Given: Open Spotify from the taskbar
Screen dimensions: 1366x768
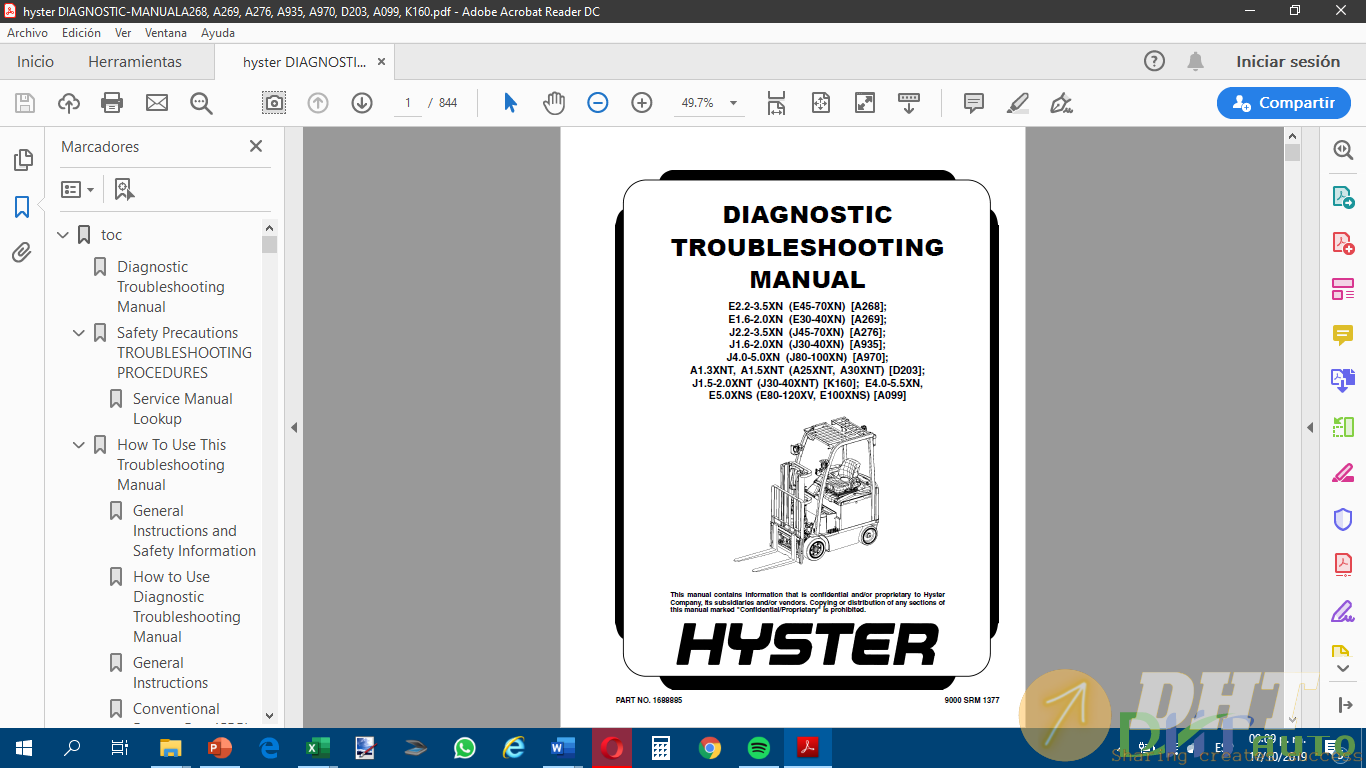Looking at the screenshot, I should (759, 748).
